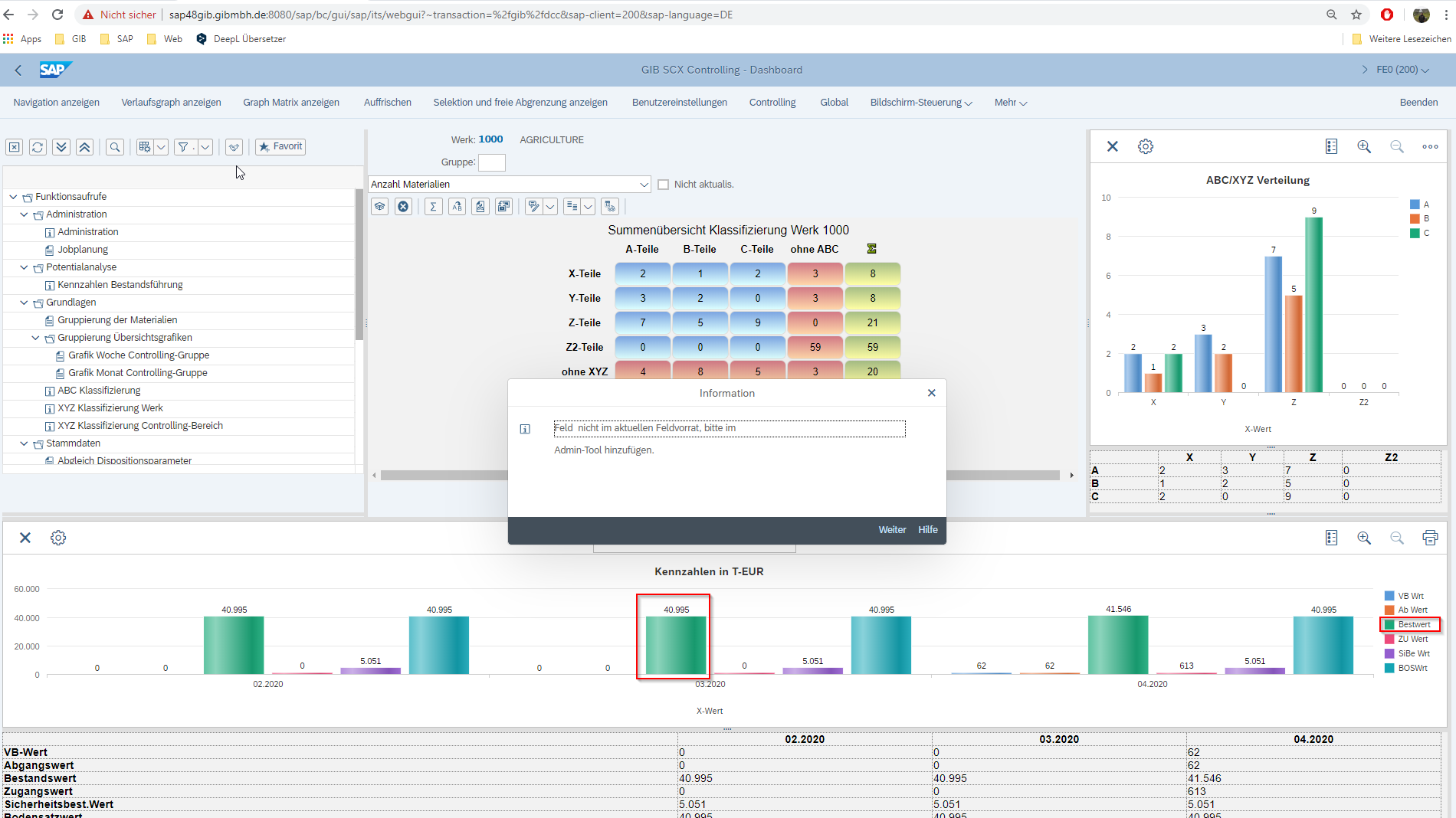The width and height of the screenshot is (1456, 818).
Task: Click the print icon of Kennzahlen chart
Action: pyautogui.click(x=1430, y=538)
